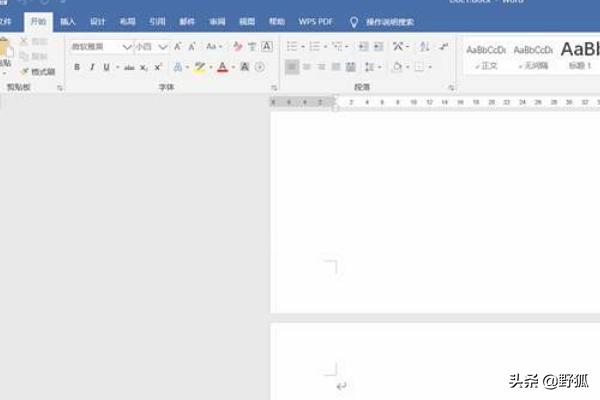Toggle Superscript formatting
This screenshot has width=600, height=400.
tap(158, 67)
